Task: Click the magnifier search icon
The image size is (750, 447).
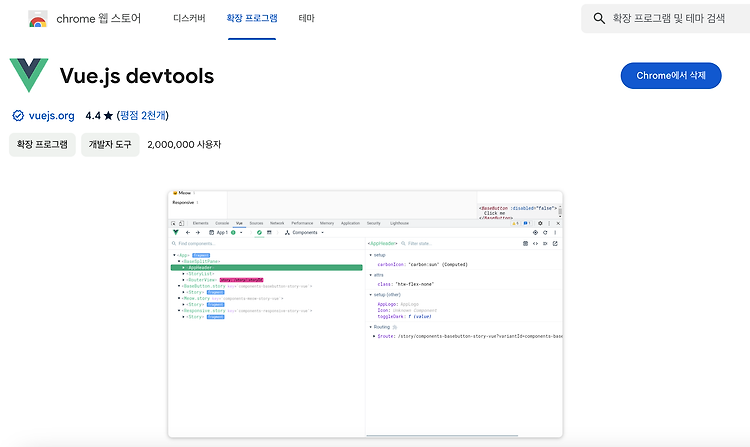Action: pyautogui.click(x=599, y=19)
